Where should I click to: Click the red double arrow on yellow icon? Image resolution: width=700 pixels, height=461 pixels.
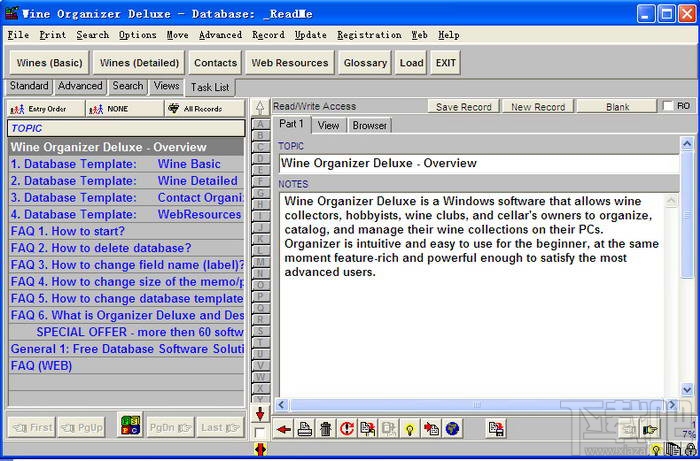click(260, 449)
